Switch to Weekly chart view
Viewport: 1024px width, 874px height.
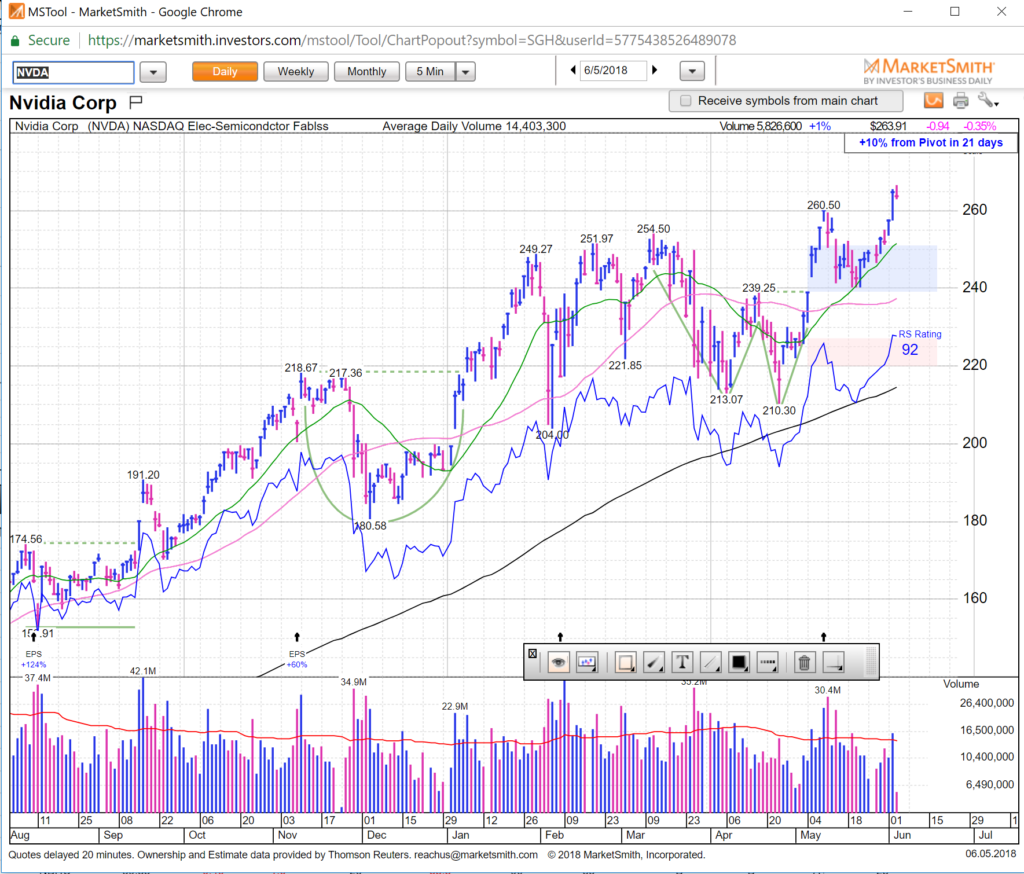[x=296, y=71]
